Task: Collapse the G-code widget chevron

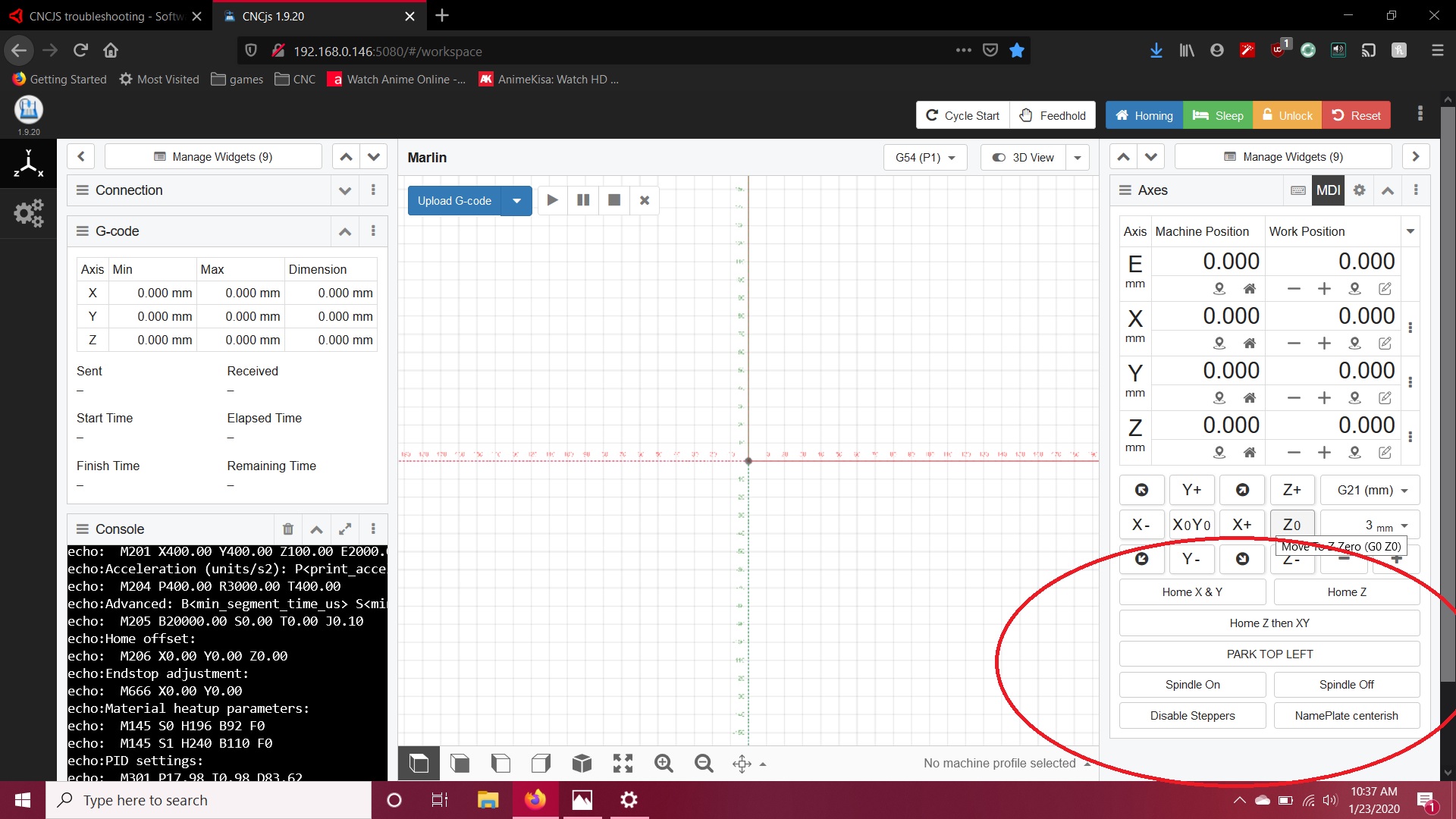Action: pos(345,231)
